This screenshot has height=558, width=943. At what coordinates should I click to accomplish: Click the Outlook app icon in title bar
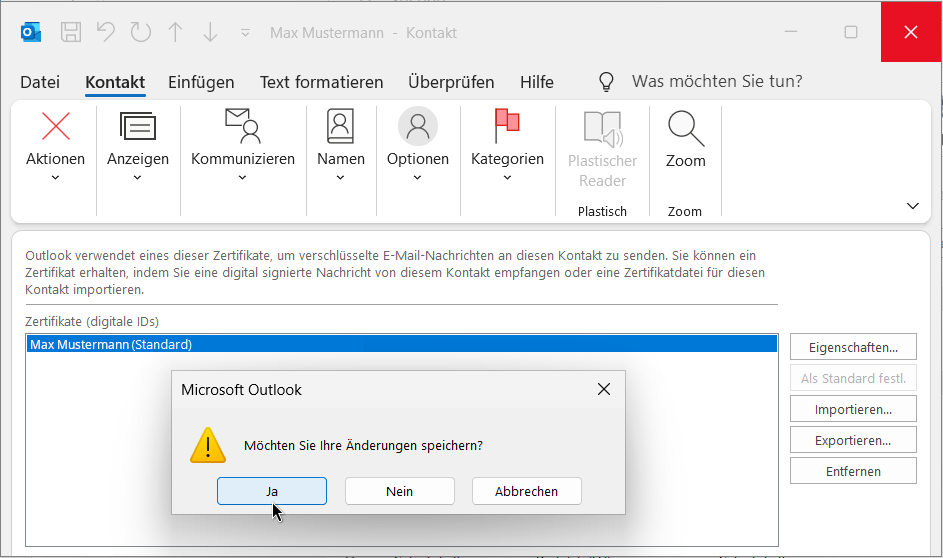31,32
